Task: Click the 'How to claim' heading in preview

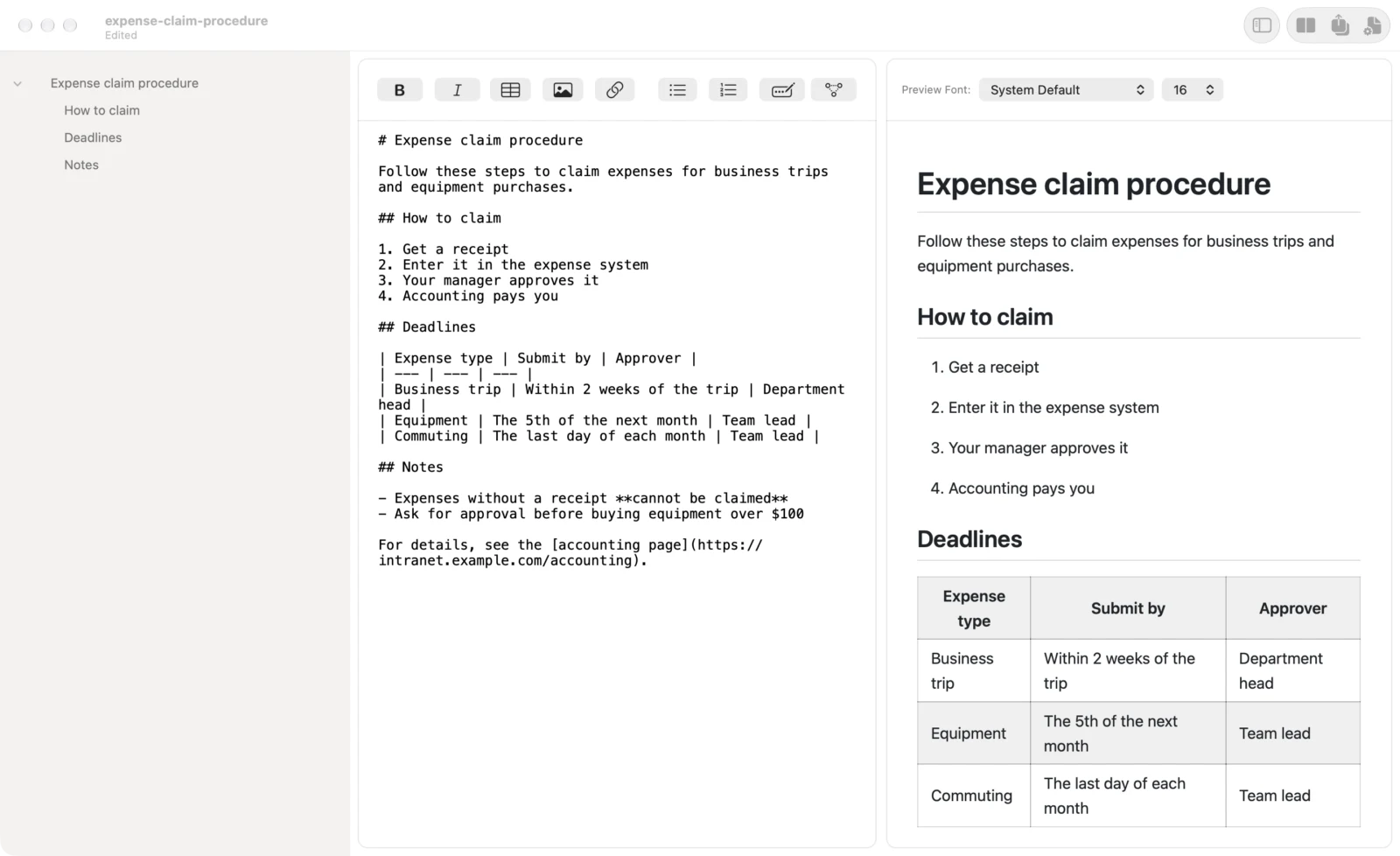Action: 985,317
